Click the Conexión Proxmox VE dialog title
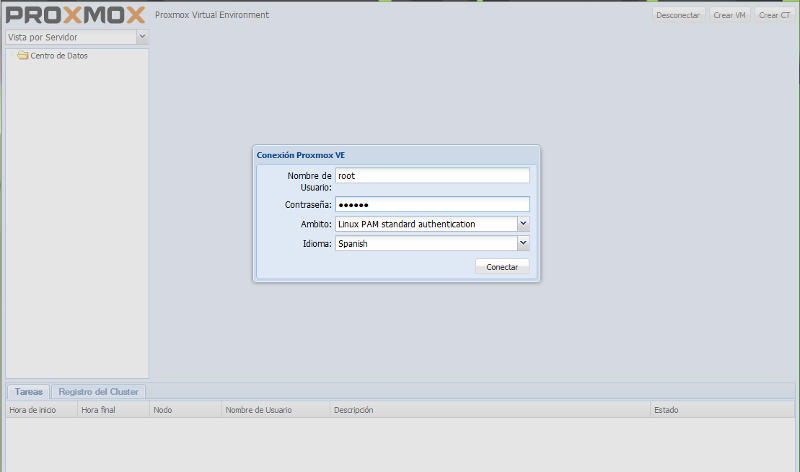This screenshot has height=472, width=800. (x=301, y=155)
